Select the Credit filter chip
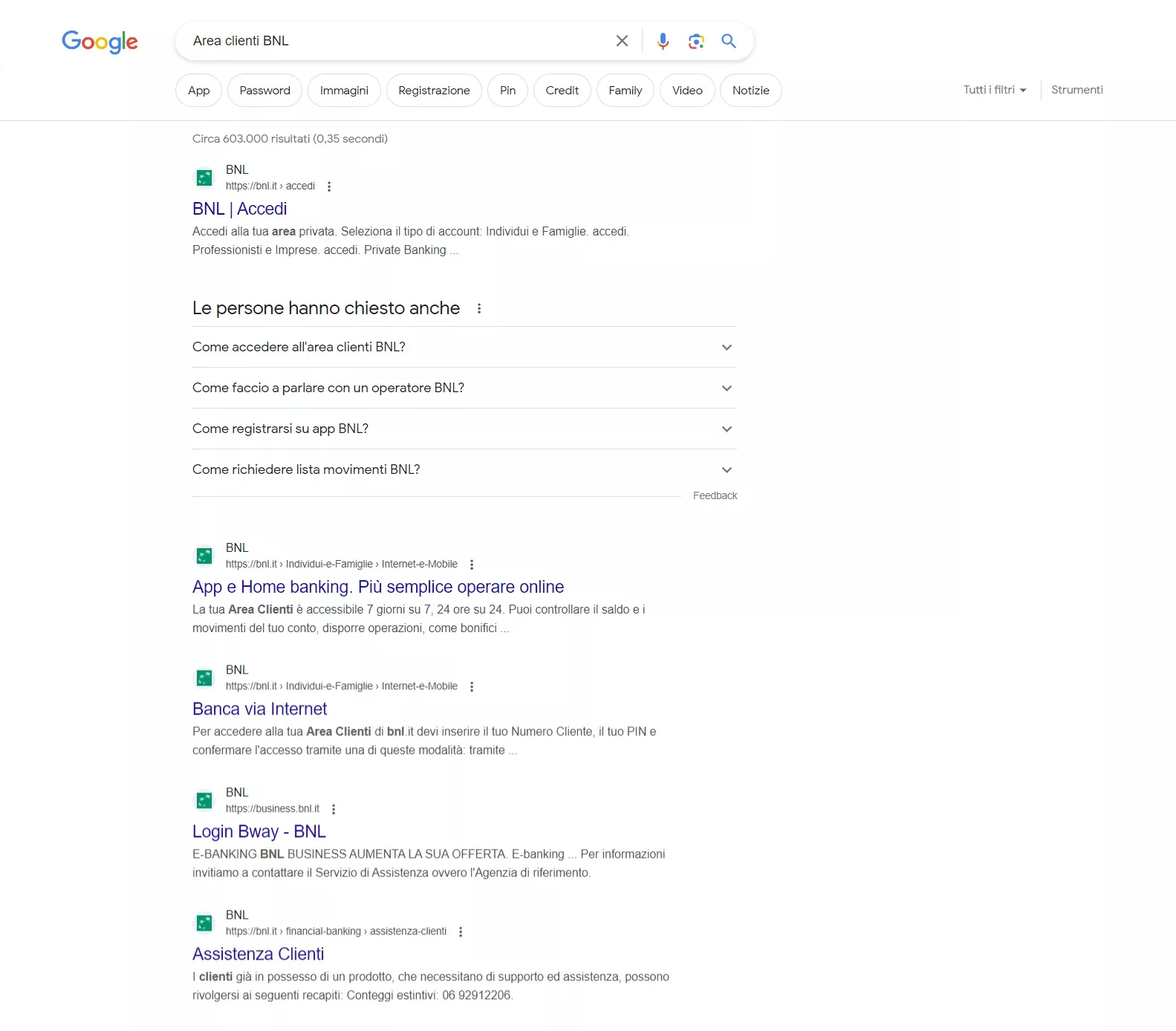 562,91
